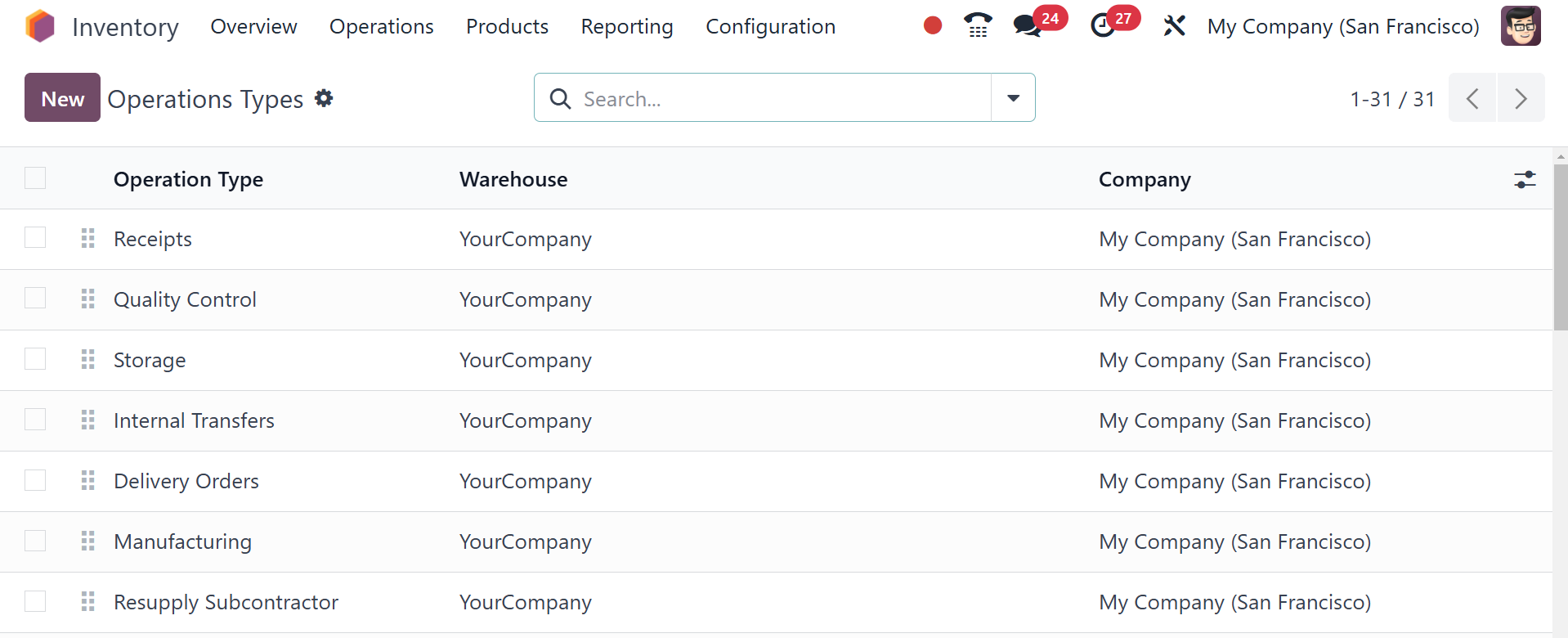Click the Odoo Inventory app logo

point(40,26)
